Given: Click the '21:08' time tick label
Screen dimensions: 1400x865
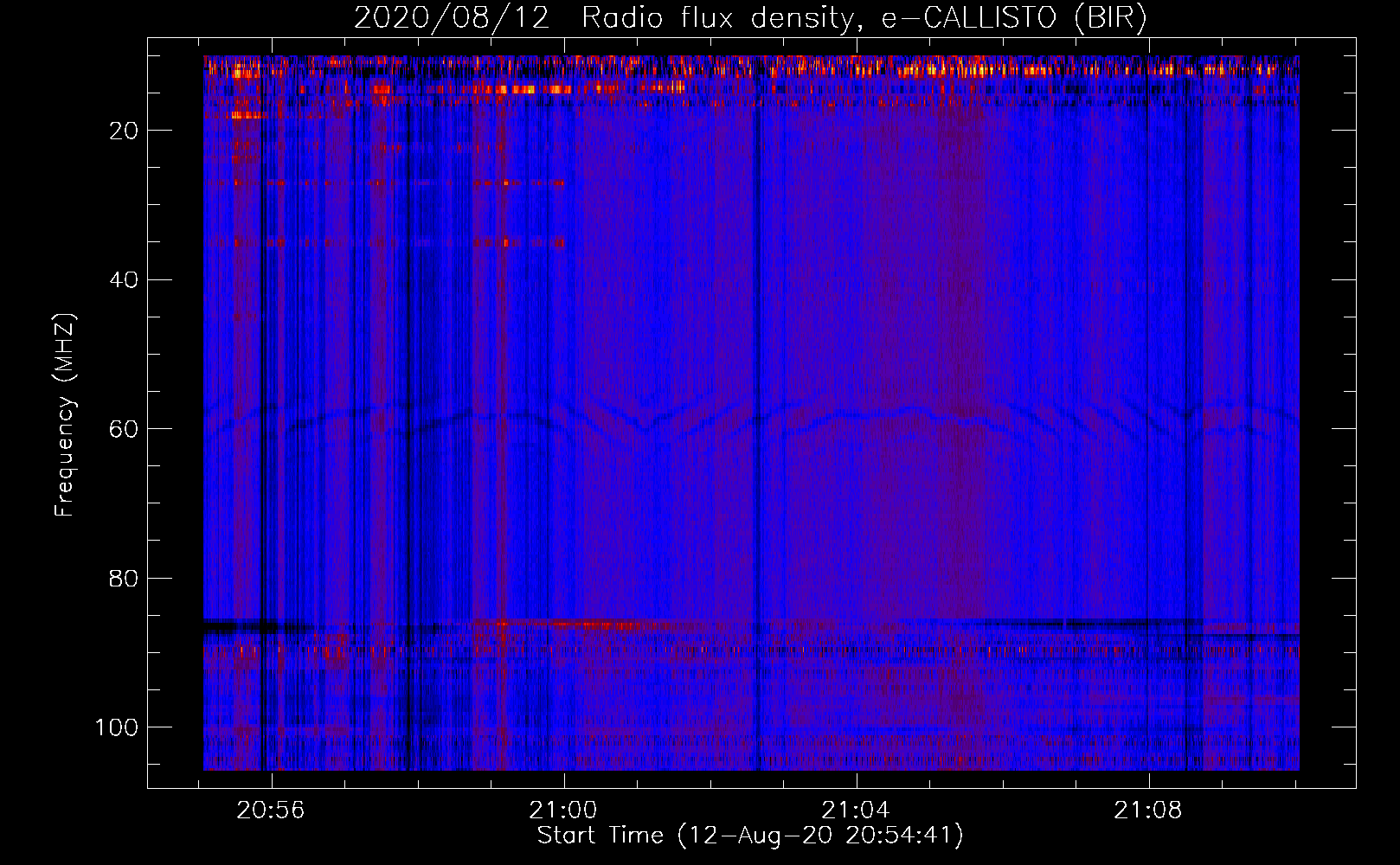Looking at the screenshot, I should coord(1148,811).
